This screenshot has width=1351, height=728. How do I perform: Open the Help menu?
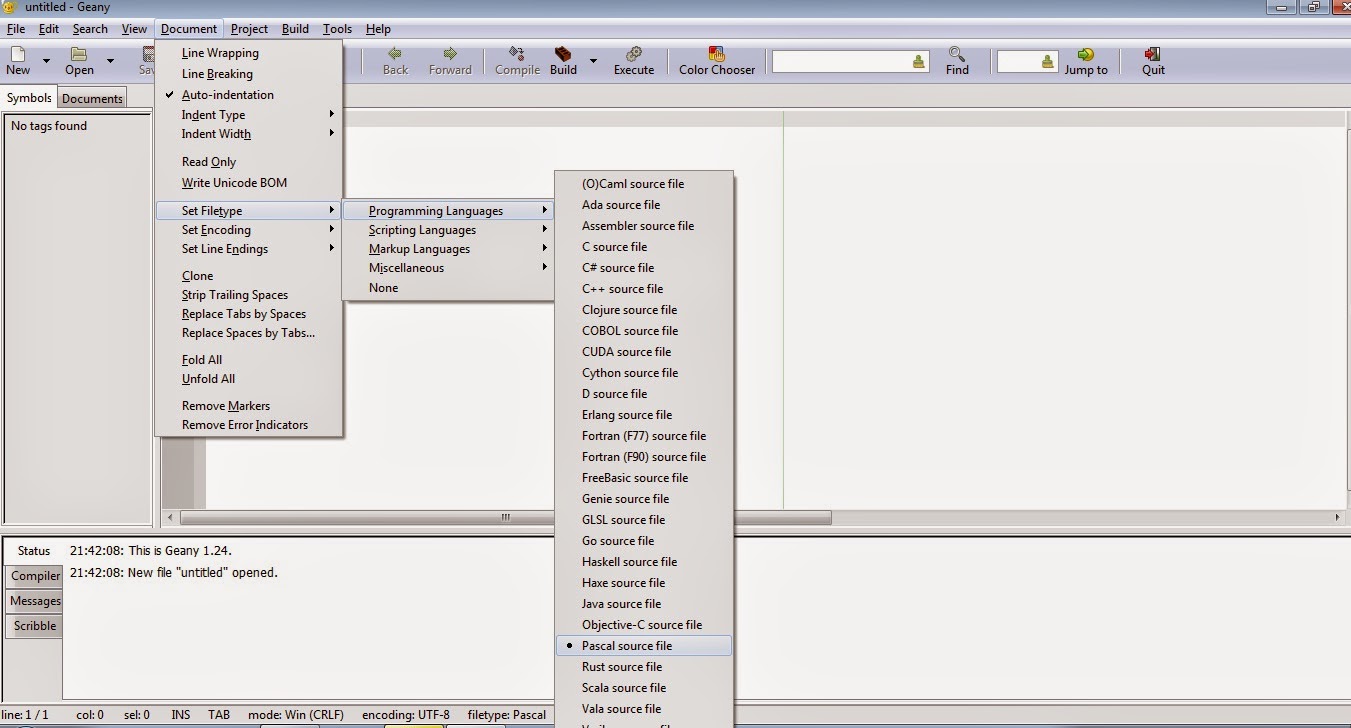point(378,29)
